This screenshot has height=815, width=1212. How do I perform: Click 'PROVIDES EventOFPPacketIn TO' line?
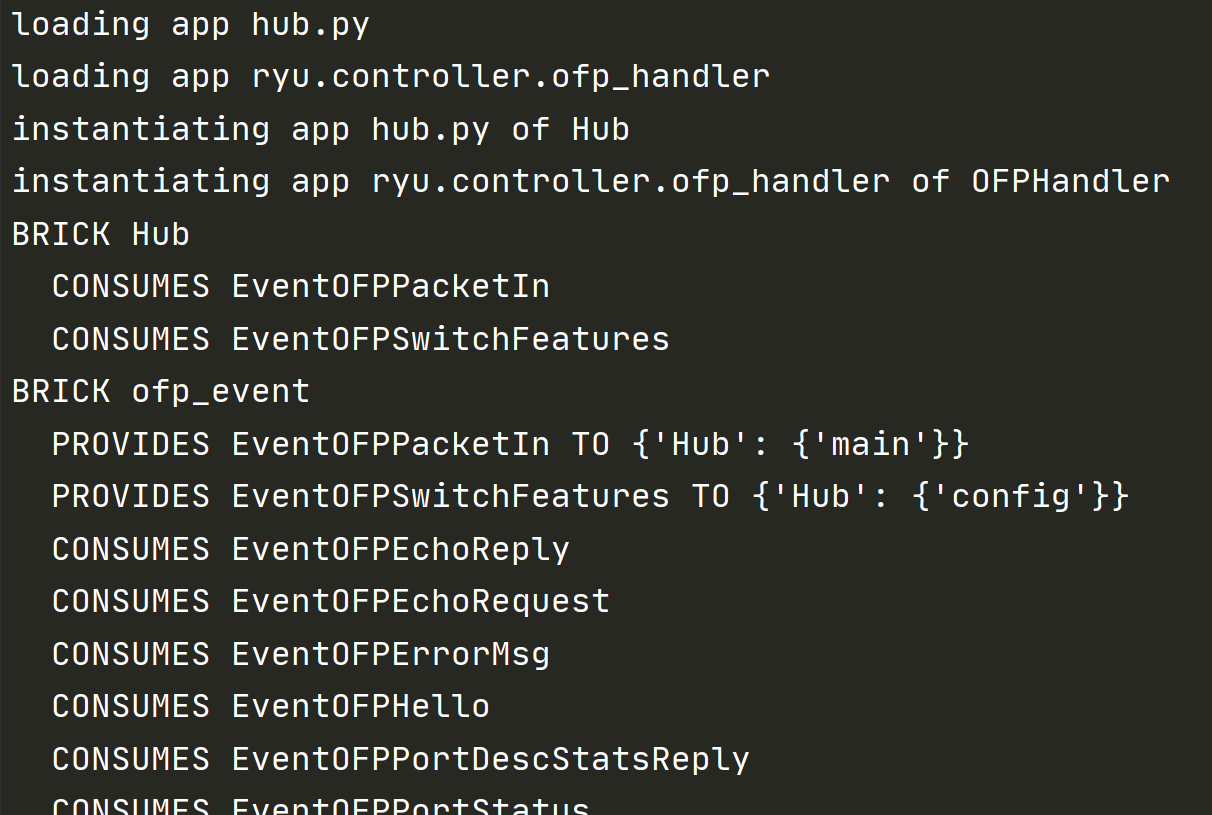click(x=511, y=444)
